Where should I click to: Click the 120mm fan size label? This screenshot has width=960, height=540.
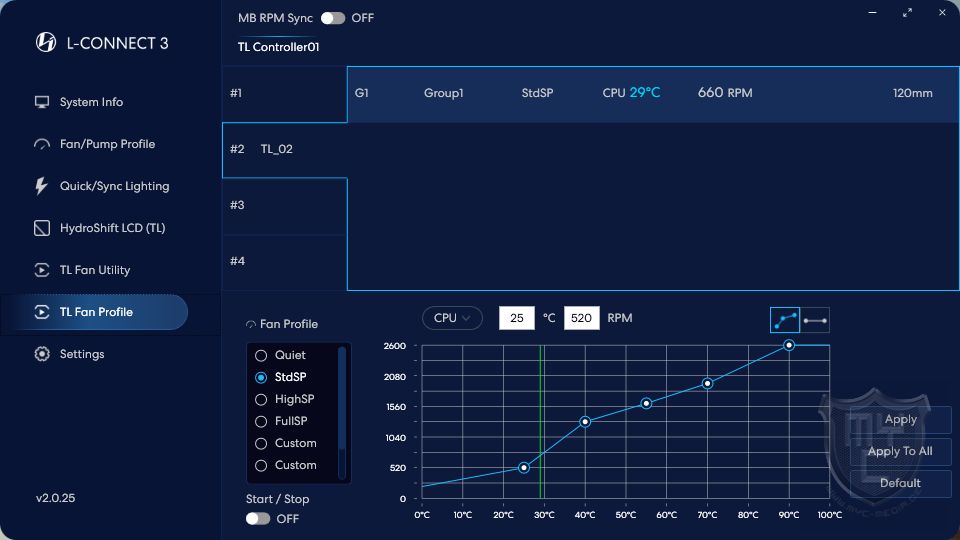click(x=913, y=94)
